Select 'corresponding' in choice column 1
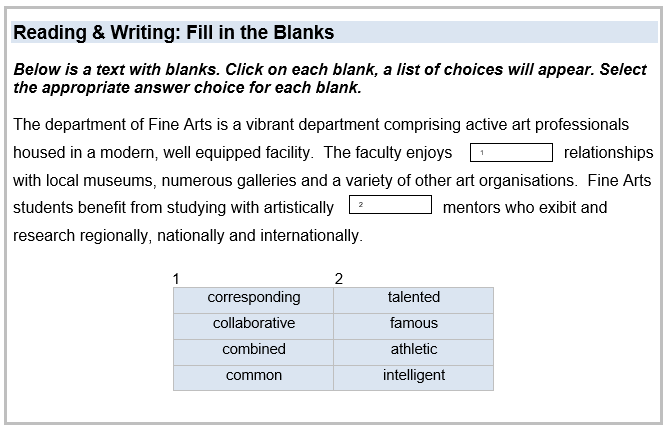Image resolution: width=669 pixels, height=431 pixels. click(254, 298)
